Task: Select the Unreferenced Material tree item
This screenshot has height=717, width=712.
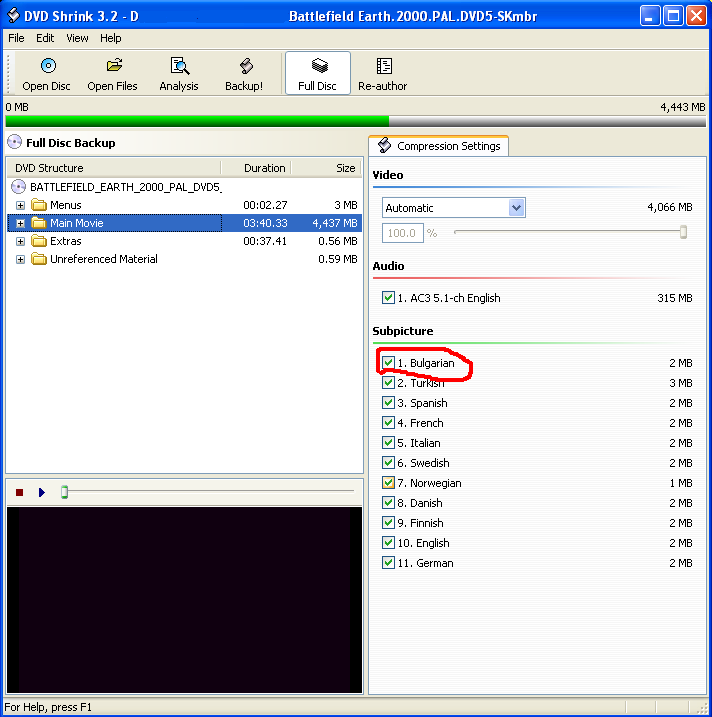Action: [103, 259]
